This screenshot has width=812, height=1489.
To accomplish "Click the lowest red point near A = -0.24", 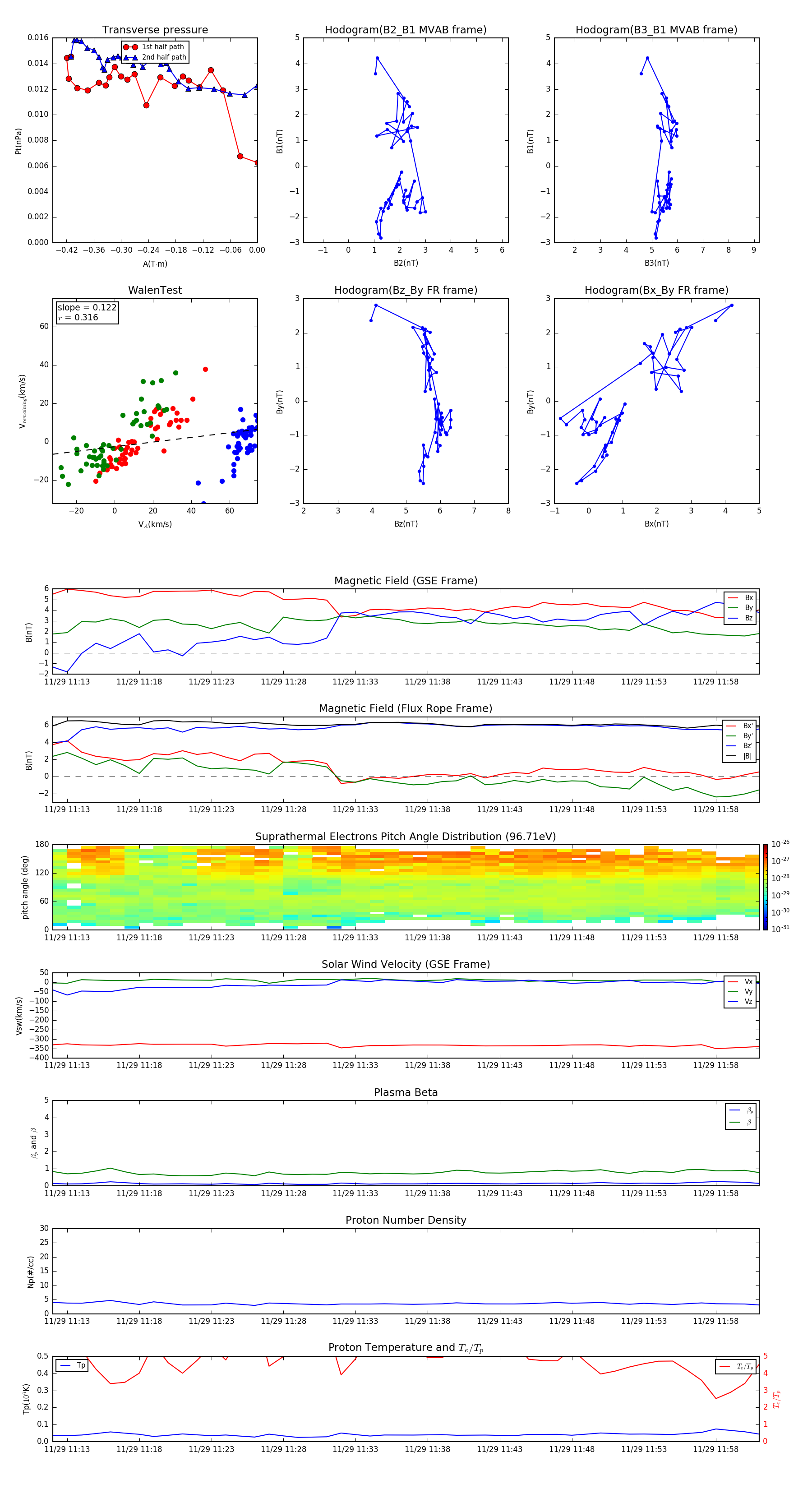I will 146,105.
